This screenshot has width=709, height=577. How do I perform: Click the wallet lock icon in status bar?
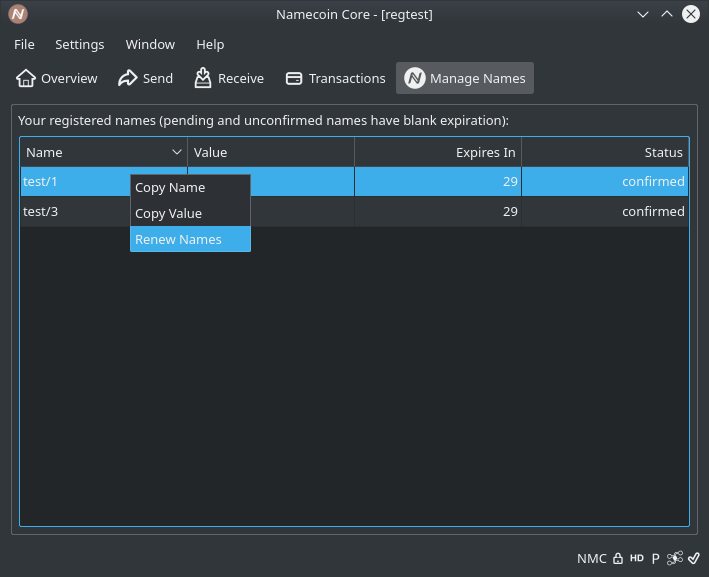(x=618, y=558)
